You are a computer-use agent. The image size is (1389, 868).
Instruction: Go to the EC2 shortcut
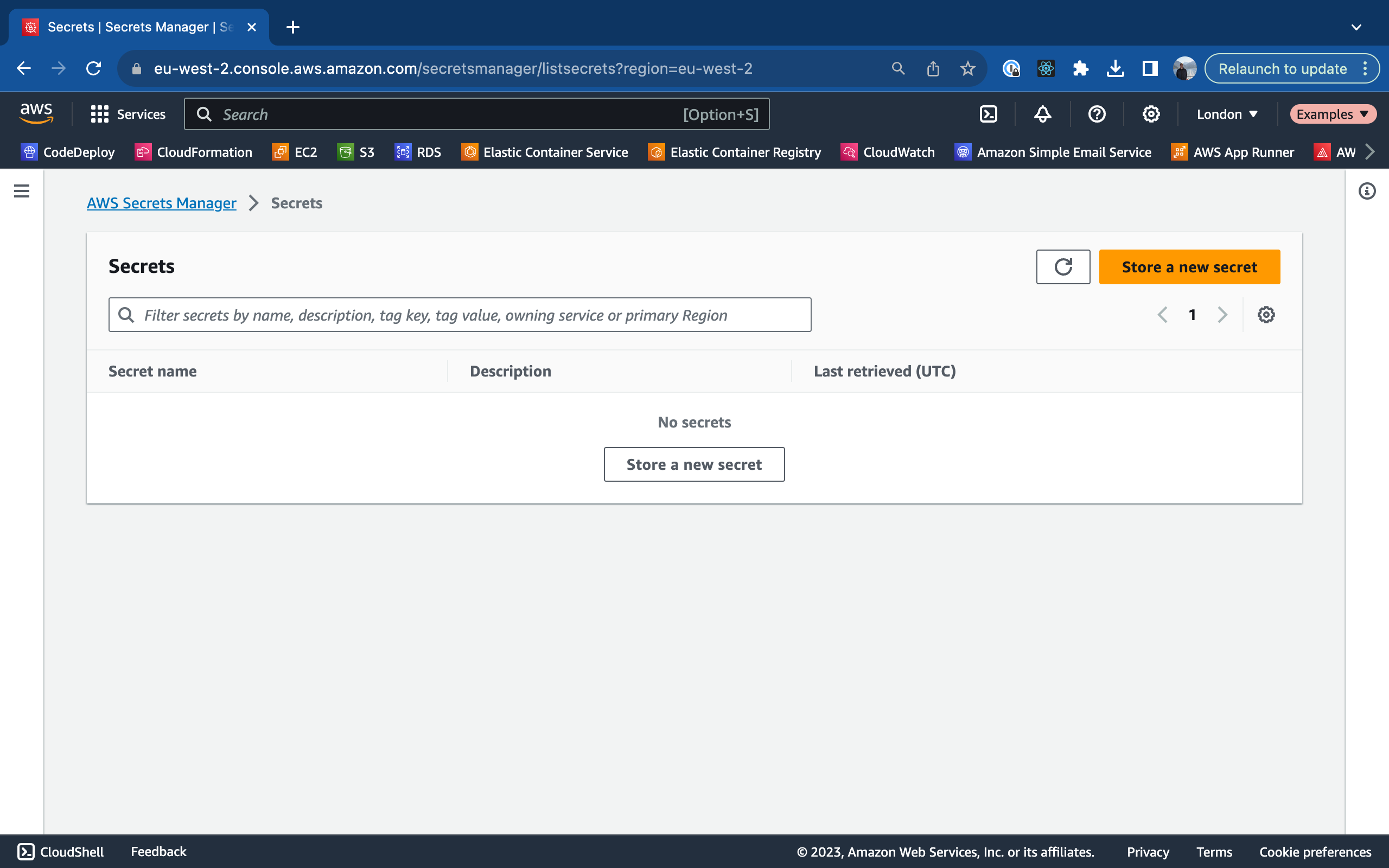[x=295, y=152]
